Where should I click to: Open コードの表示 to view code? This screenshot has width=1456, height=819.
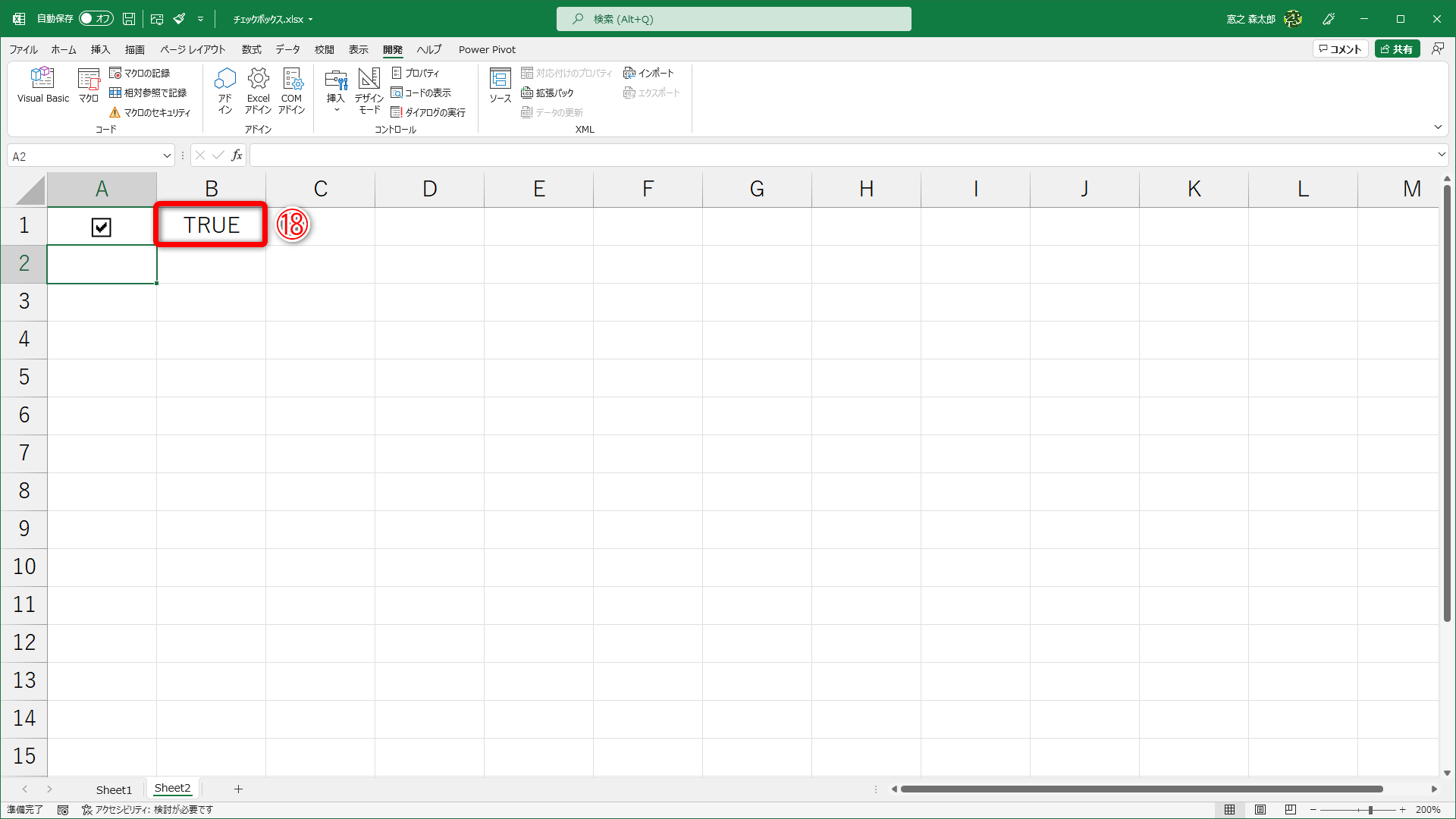(422, 93)
